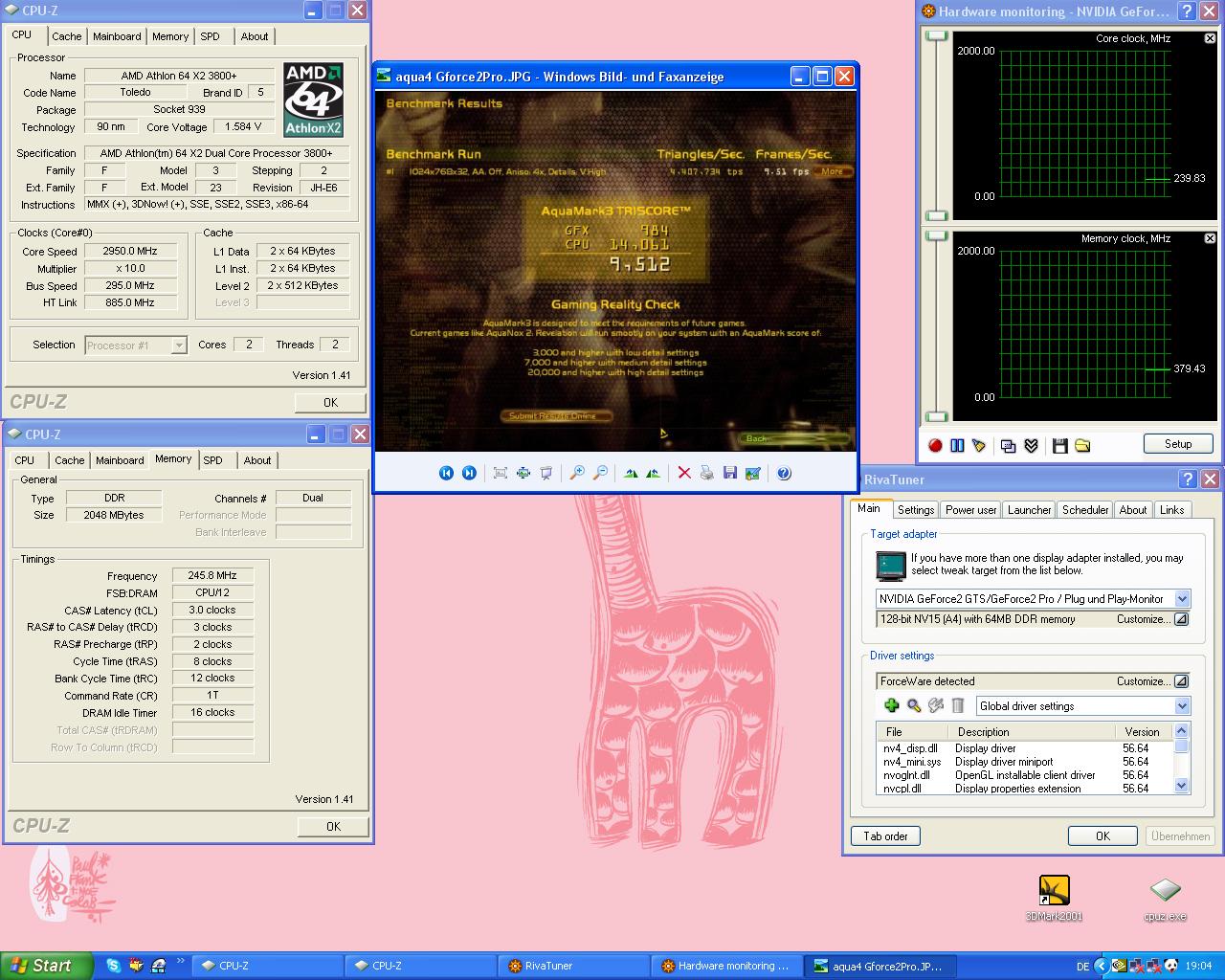
Task: Delete the image with red X
Action: (684, 473)
